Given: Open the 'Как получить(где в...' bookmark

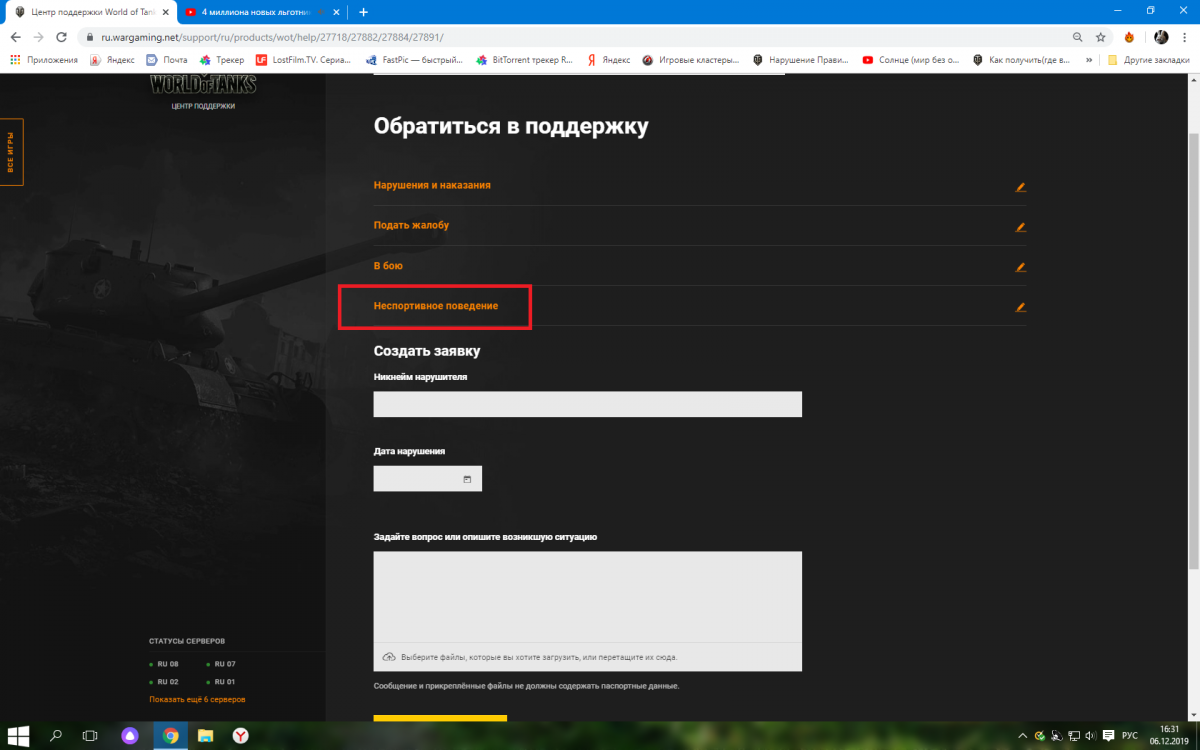Looking at the screenshot, I should pos(1021,60).
